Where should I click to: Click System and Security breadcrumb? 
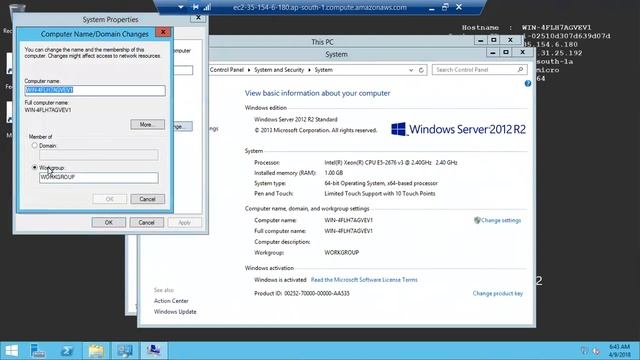pos(279,70)
